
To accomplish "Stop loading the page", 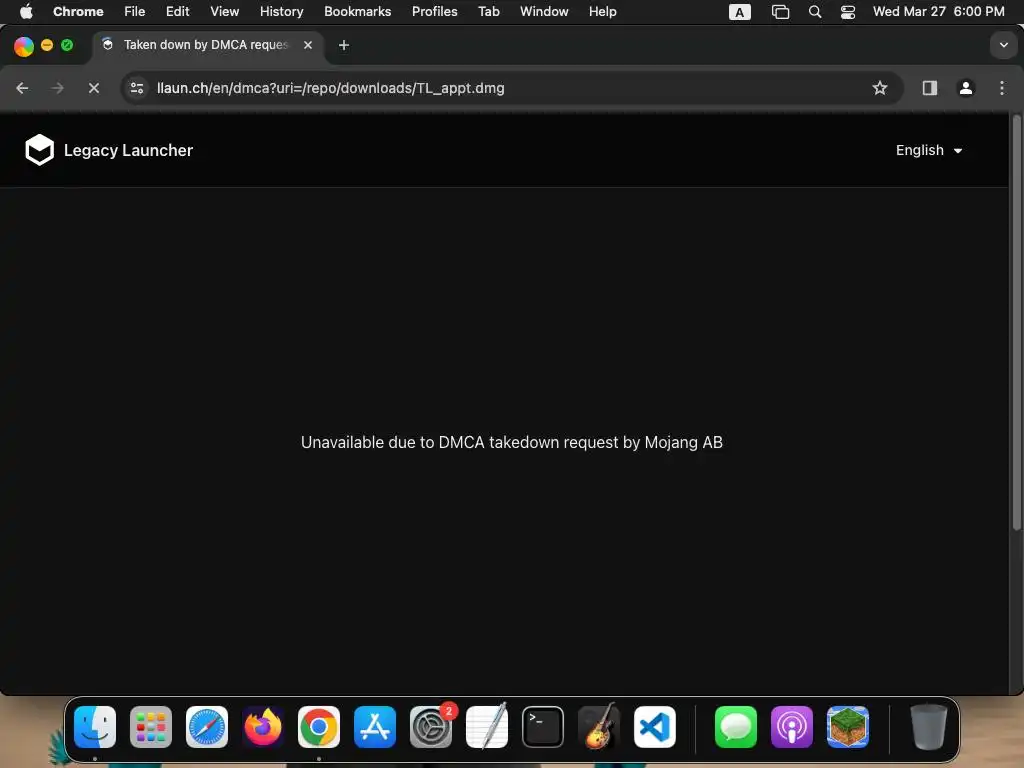I will (93, 88).
